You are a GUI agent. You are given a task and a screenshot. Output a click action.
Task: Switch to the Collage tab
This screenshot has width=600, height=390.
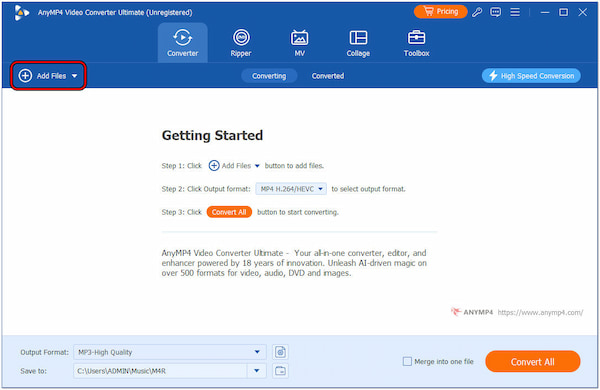pos(358,43)
